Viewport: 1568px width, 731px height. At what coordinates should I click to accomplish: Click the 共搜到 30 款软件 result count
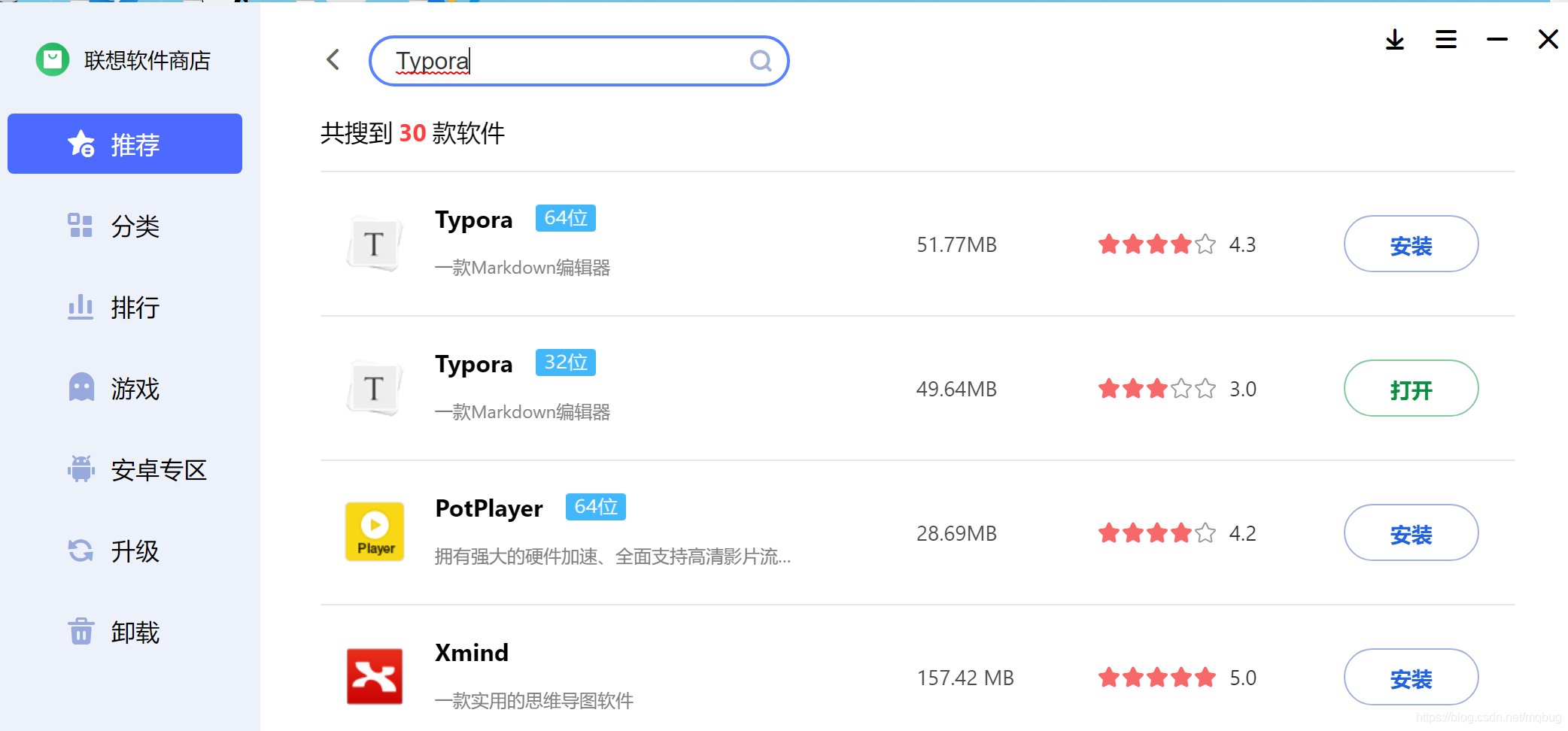pos(412,133)
